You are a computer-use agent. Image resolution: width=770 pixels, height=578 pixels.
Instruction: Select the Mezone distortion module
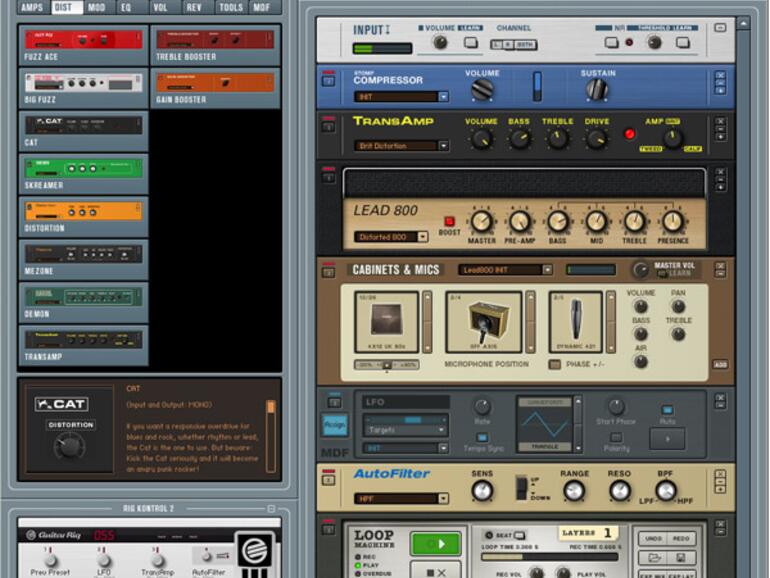click(x=83, y=259)
